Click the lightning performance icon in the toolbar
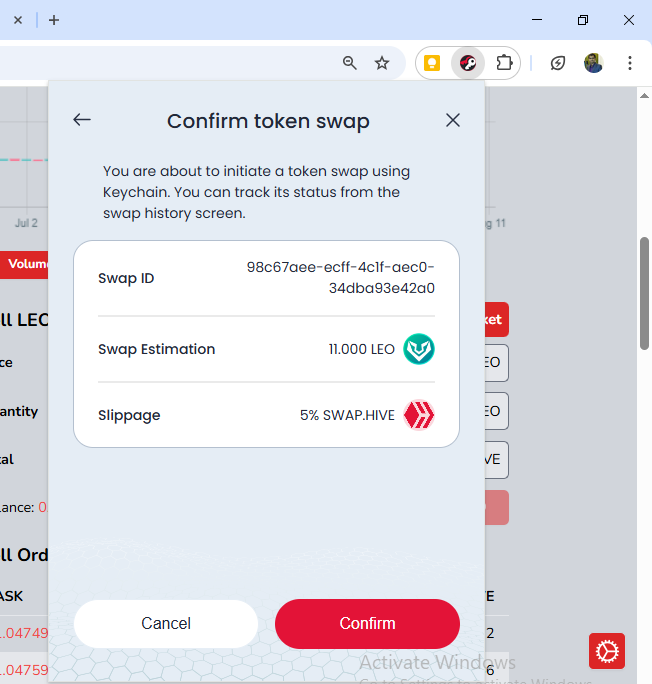 click(x=557, y=63)
